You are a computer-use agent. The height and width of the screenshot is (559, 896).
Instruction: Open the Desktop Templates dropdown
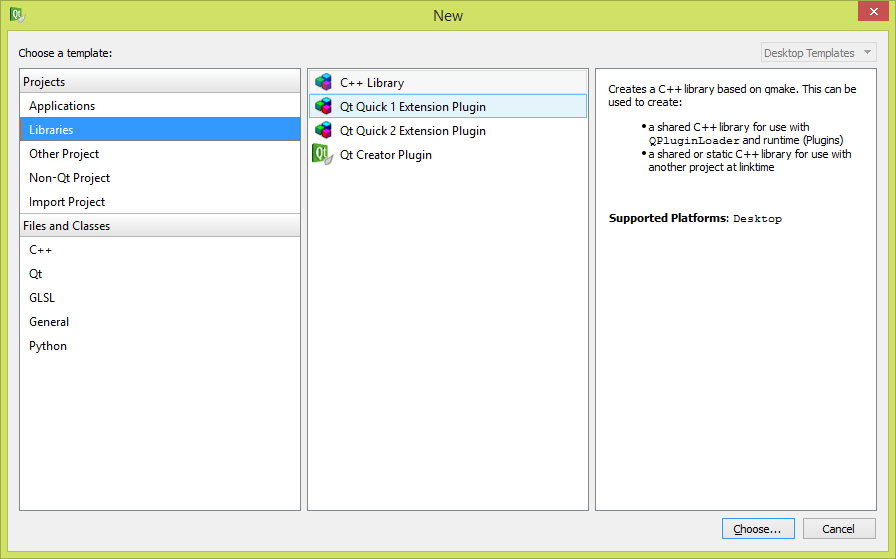coord(818,53)
